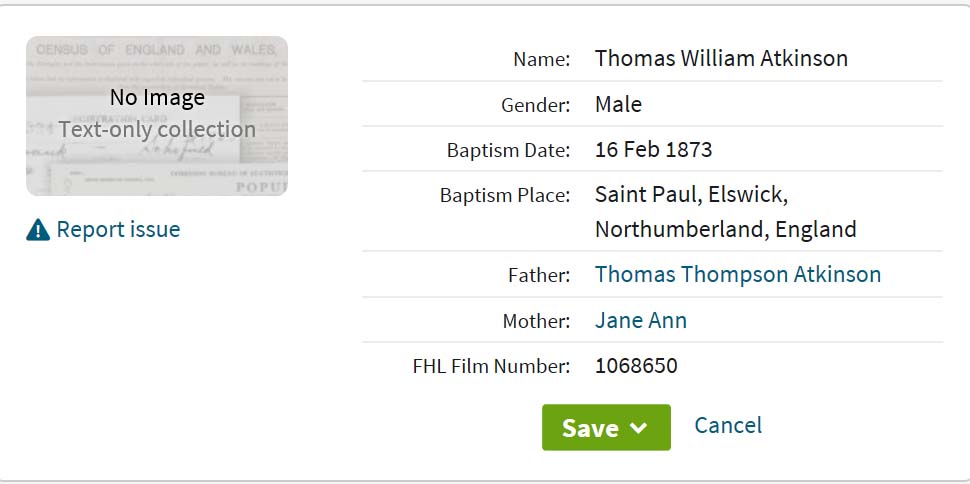This screenshot has height=484, width=970.
Task: Click the FHL film number 1068650
Action: click(x=636, y=366)
